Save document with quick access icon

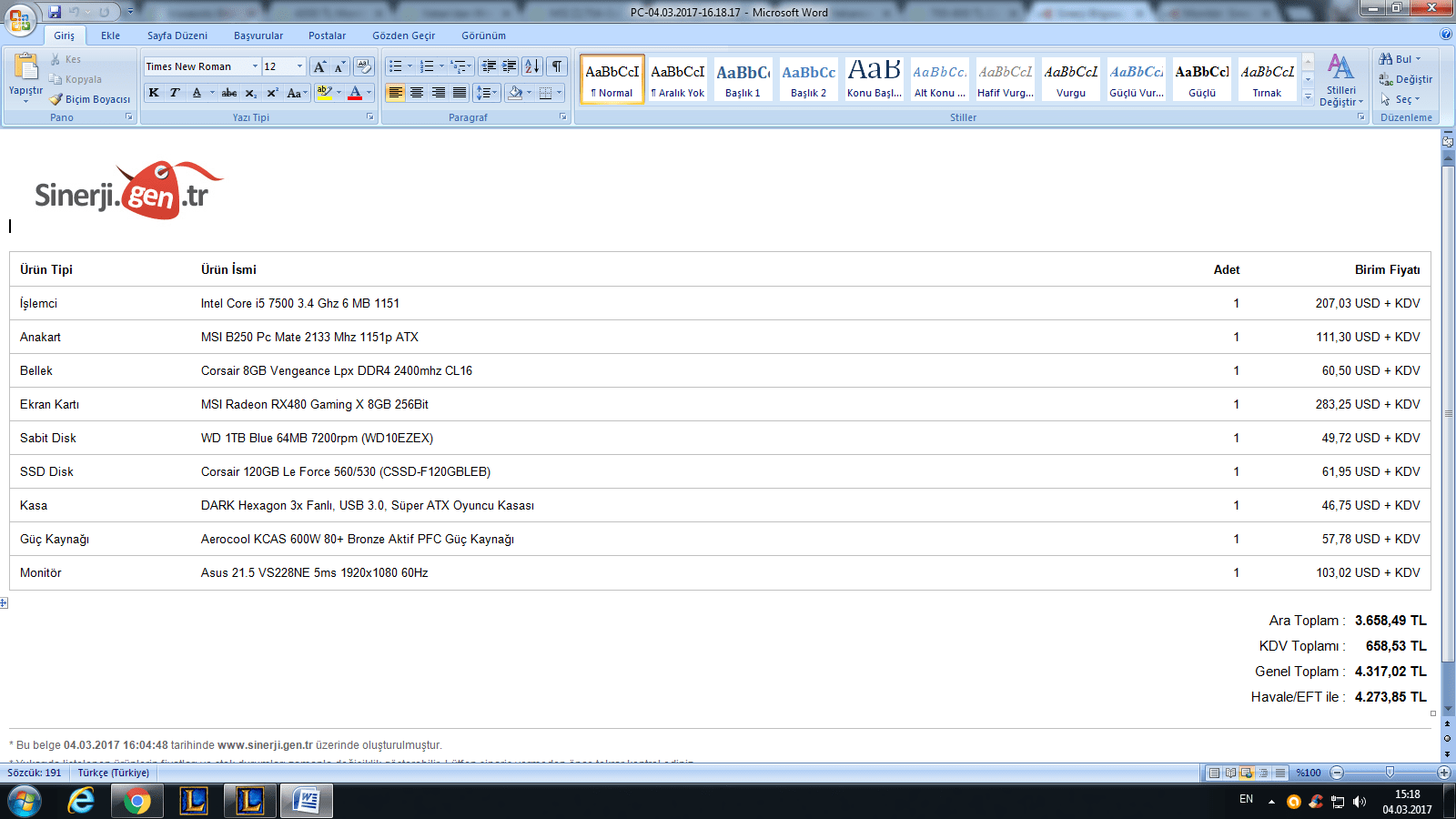55,12
